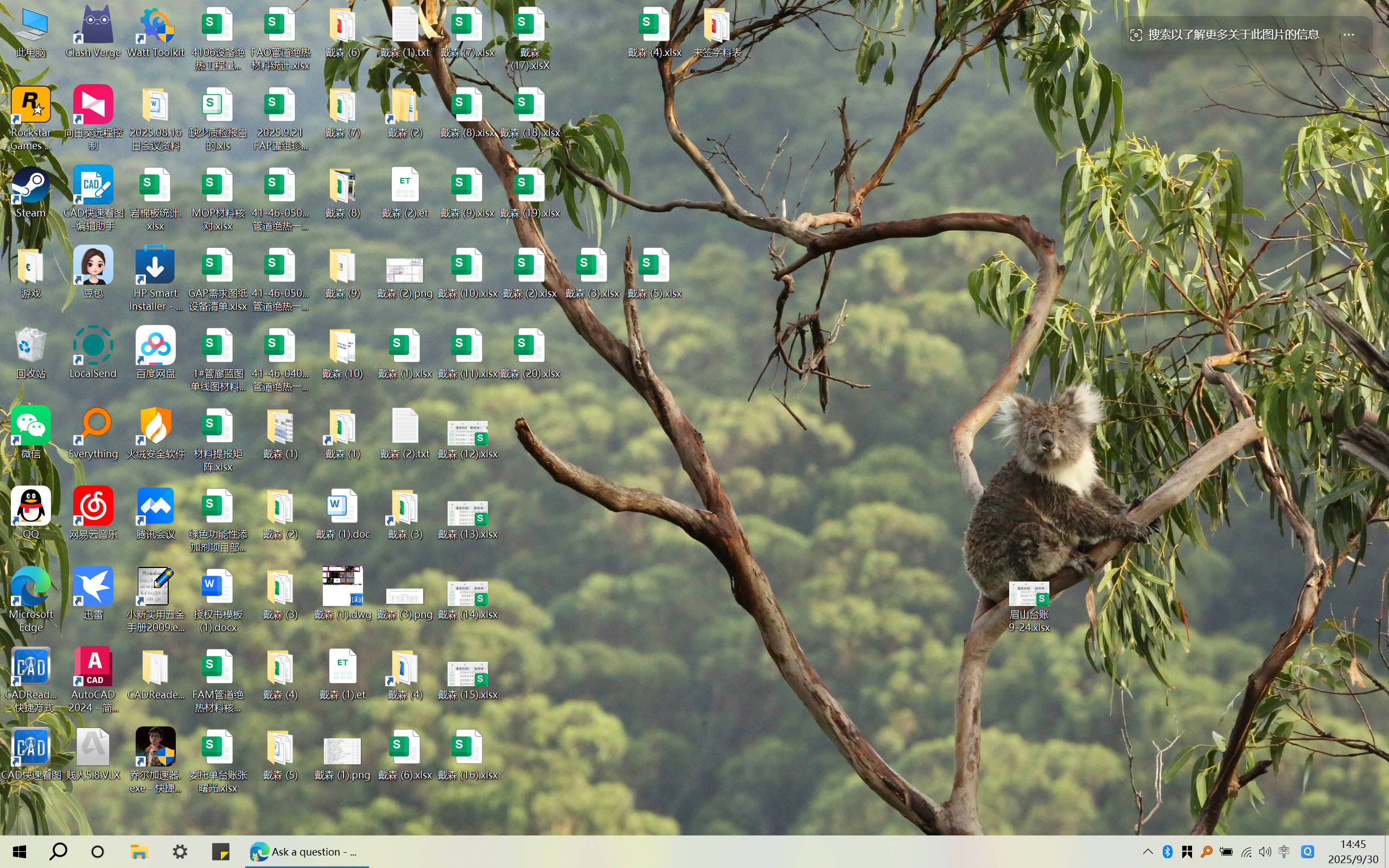Image resolution: width=1389 pixels, height=868 pixels.
Task: Select the 火绒安全软件 desktop icon
Action: [x=156, y=433]
